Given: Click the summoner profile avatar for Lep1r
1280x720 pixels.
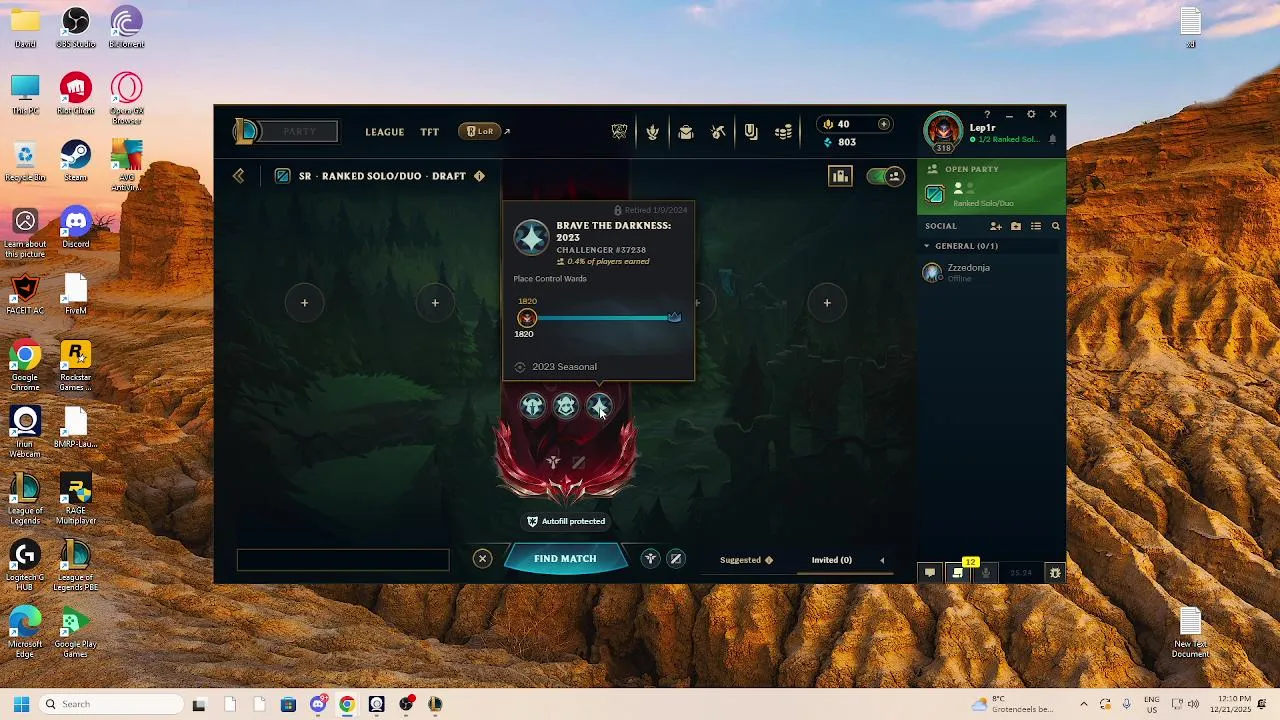Looking at the screenshot, I should click(943, 130).
